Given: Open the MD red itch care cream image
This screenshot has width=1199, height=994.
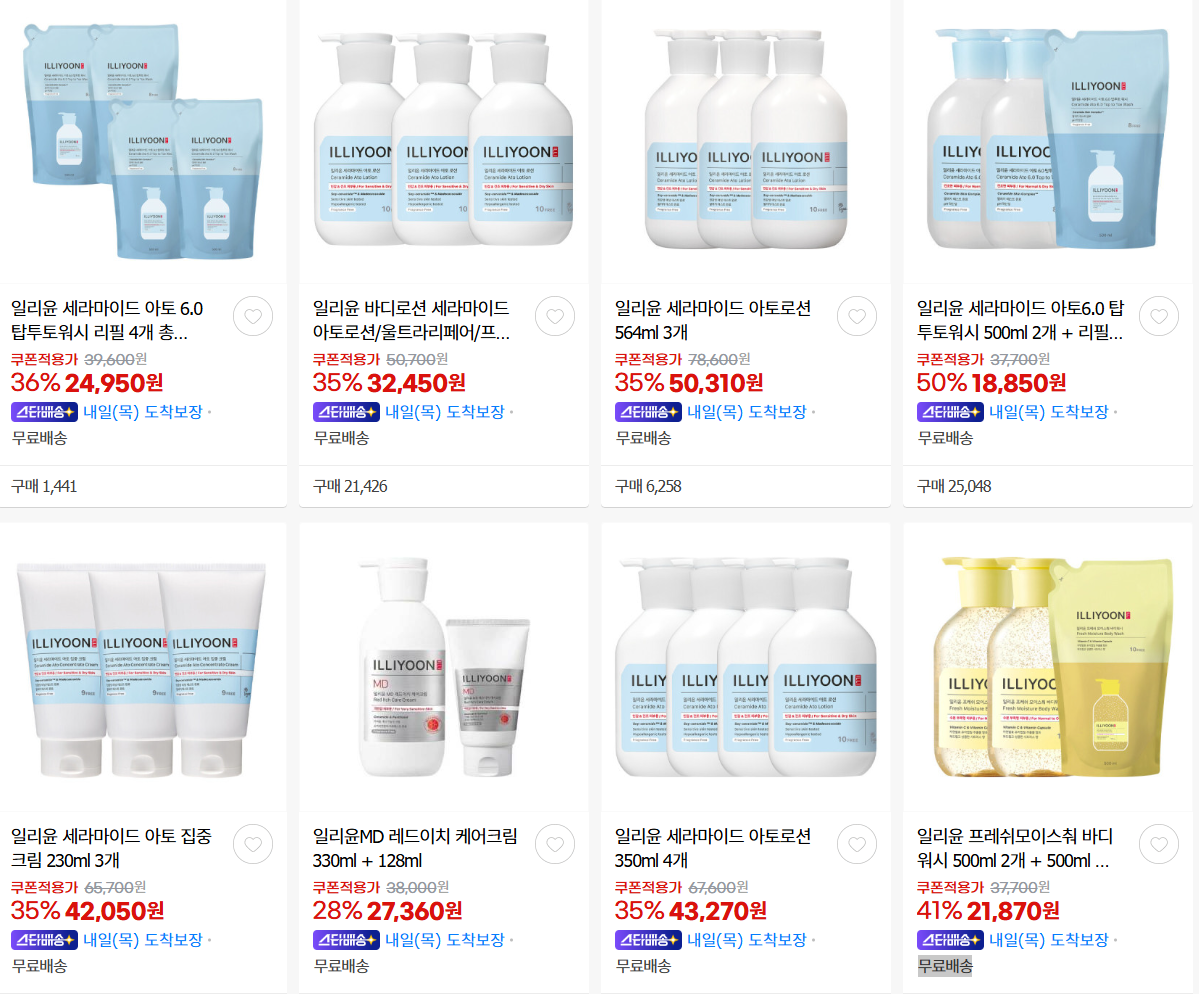Looking at the screenshot, I should 444,667.
